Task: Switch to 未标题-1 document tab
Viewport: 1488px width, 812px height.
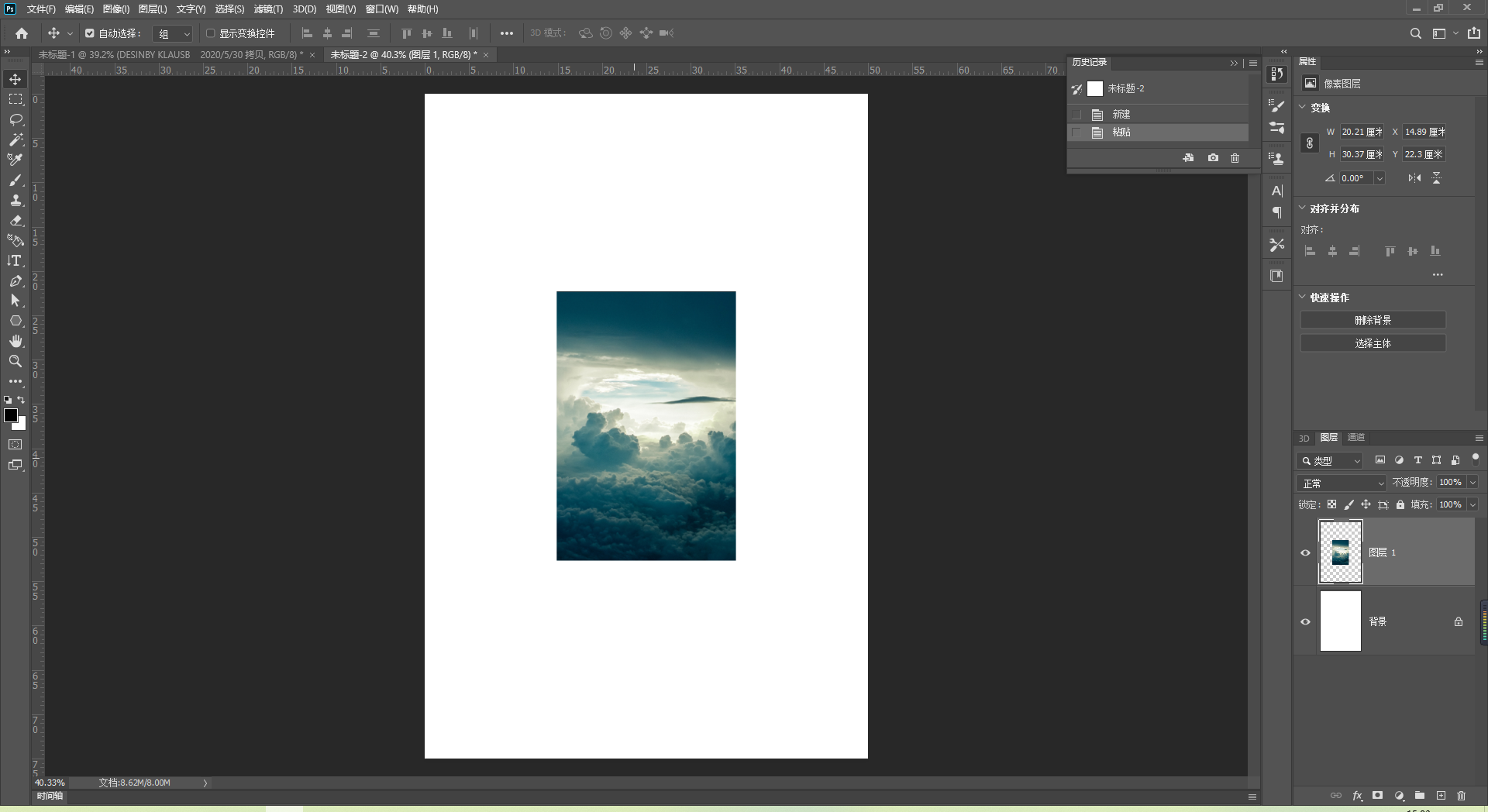Action: (170, 55)
